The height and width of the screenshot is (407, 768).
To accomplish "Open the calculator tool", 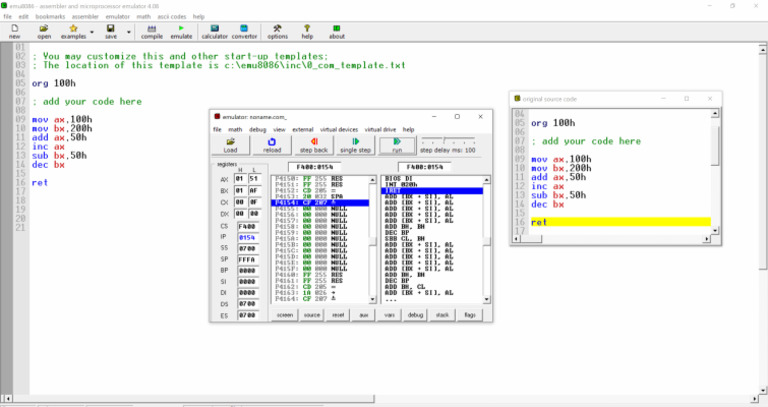I will (215, 32).
